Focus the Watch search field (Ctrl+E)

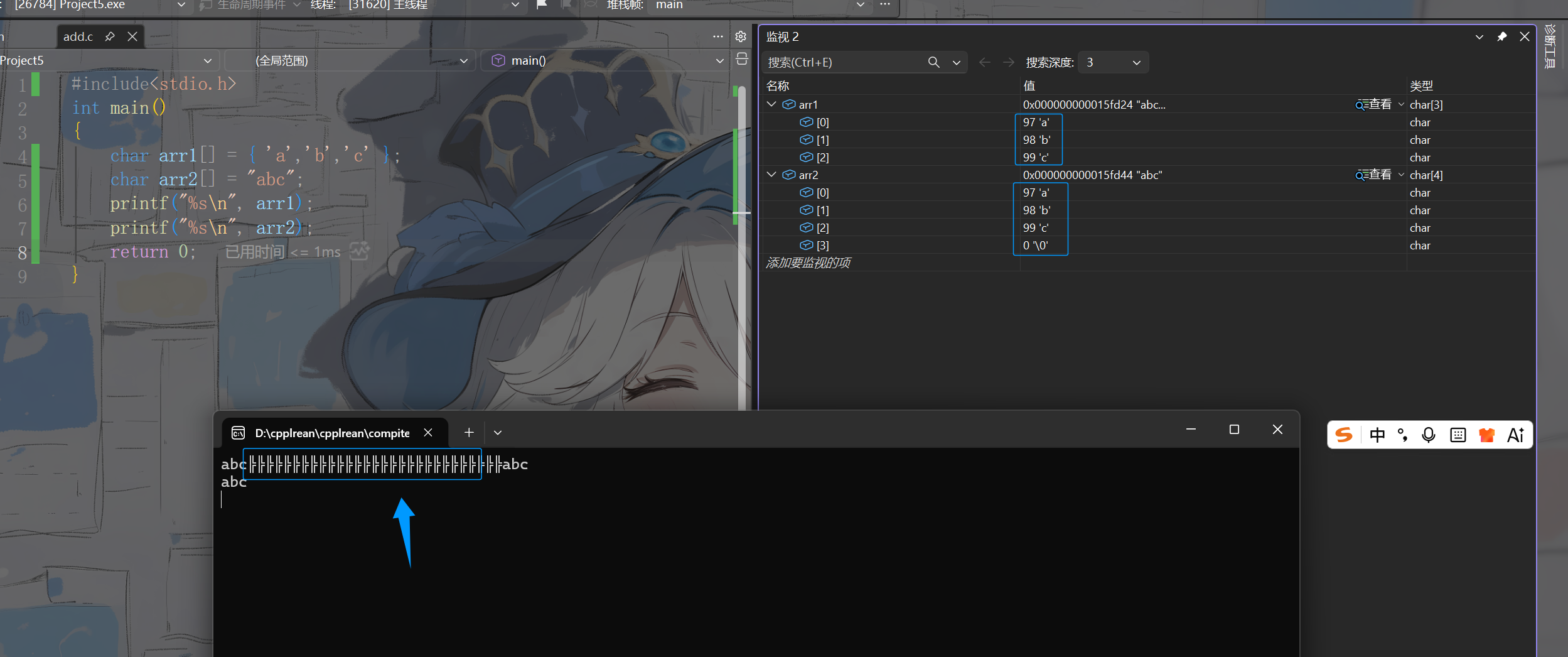coord(845,62)
